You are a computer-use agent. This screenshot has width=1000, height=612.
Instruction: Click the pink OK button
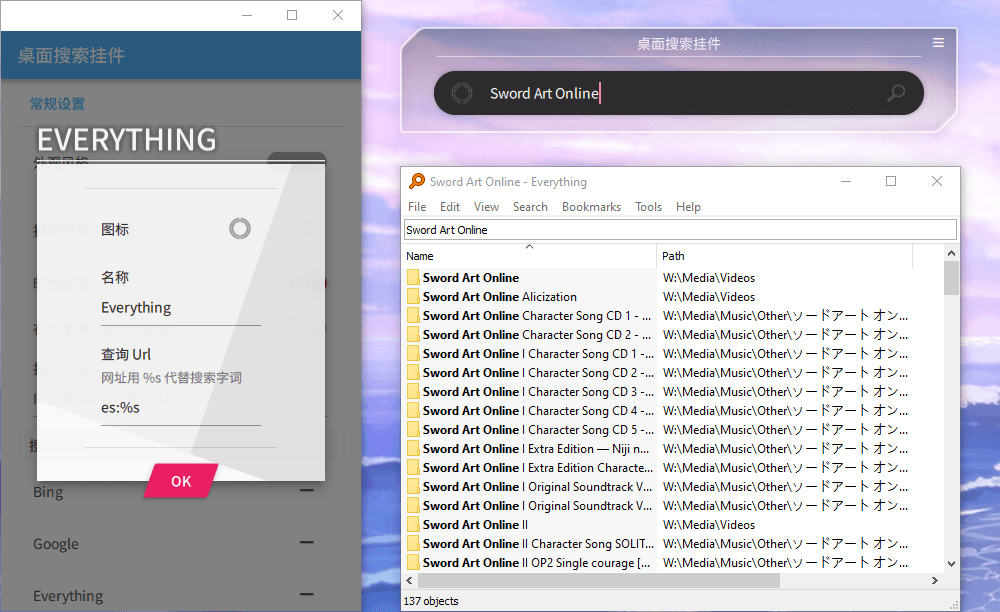[x=181, y=481]
